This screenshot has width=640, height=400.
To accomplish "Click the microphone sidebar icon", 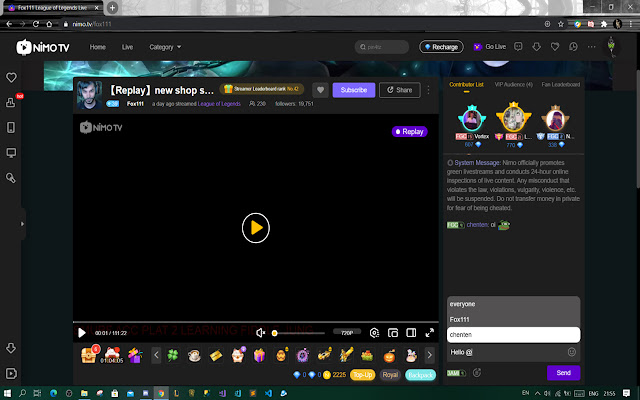I will coord(11,178).
